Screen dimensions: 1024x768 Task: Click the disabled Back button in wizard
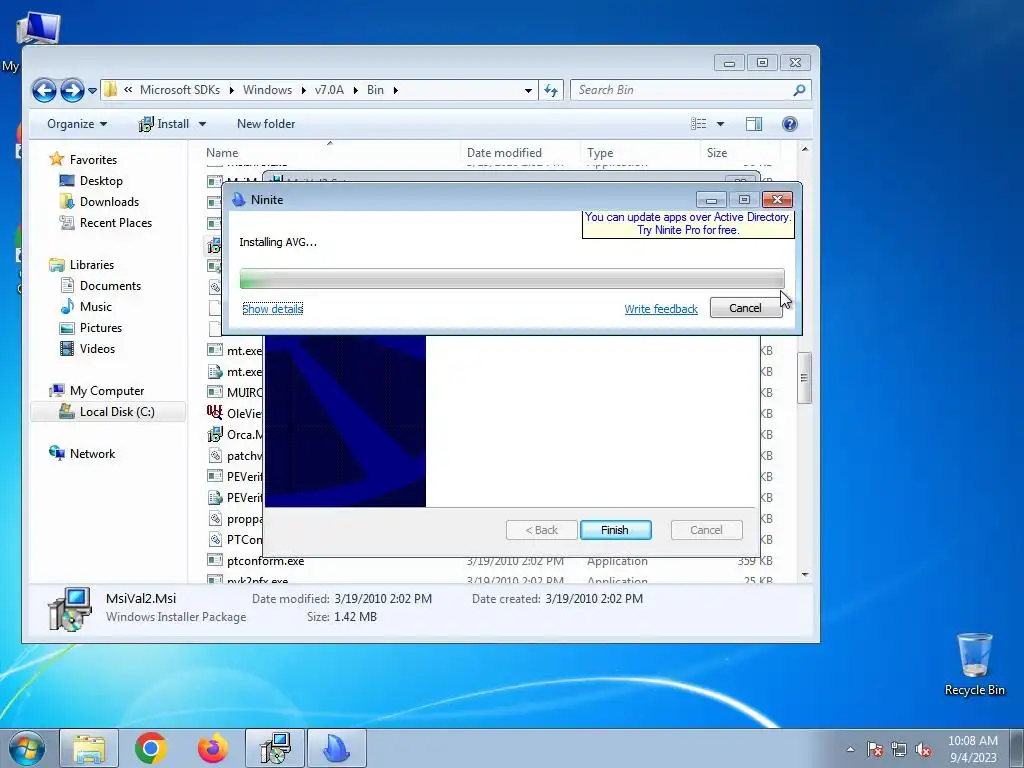541,530
